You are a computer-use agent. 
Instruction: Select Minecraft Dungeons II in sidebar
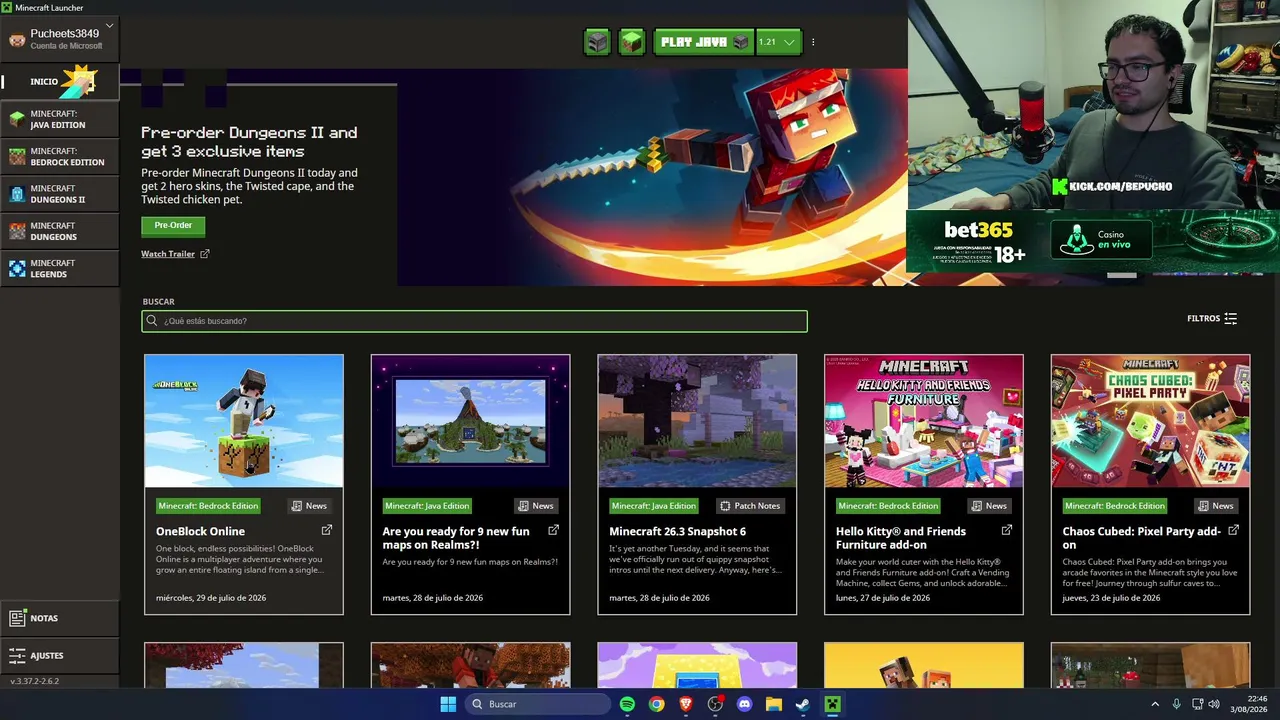tap(60, 194)
